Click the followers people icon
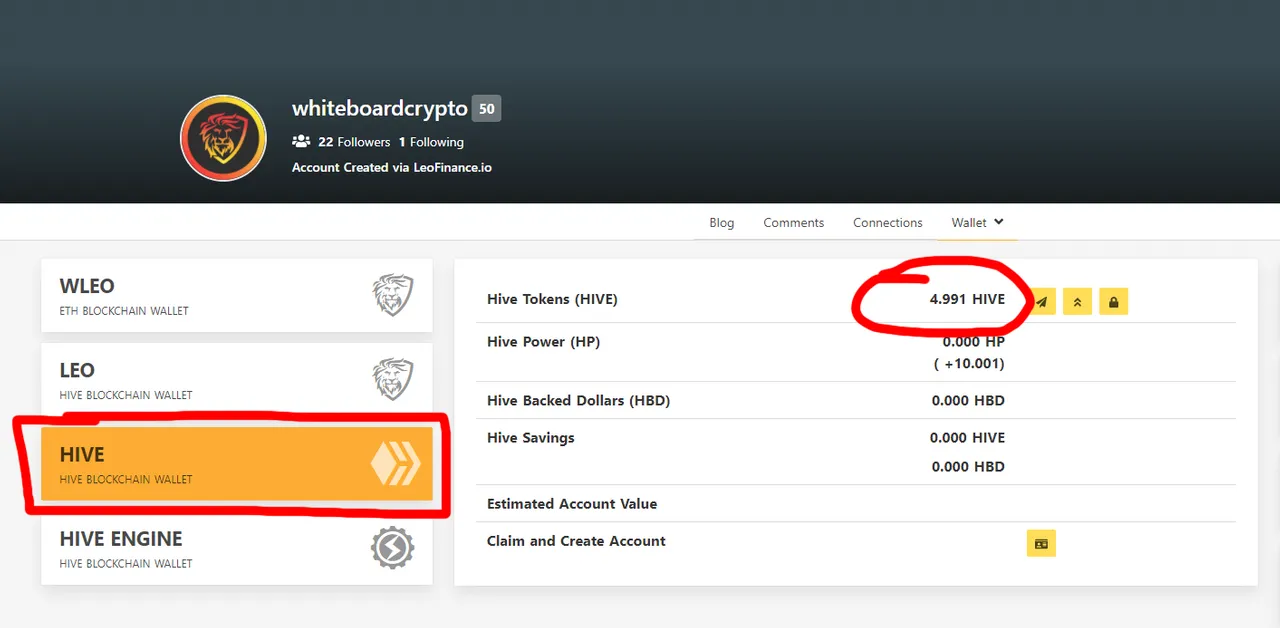The image size is (1280, 628). [301, 142]
